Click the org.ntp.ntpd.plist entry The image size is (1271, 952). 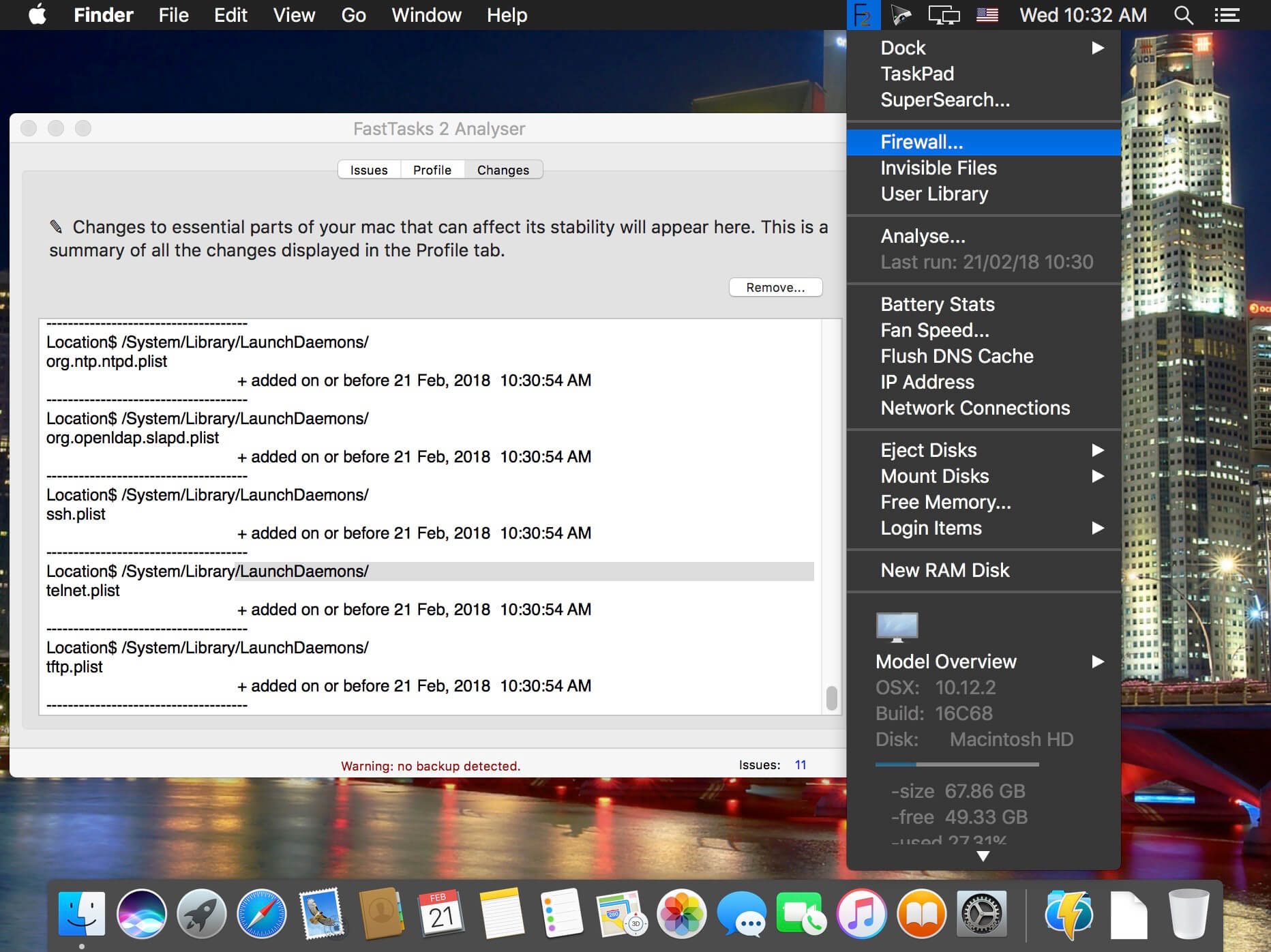click(106, 361)
